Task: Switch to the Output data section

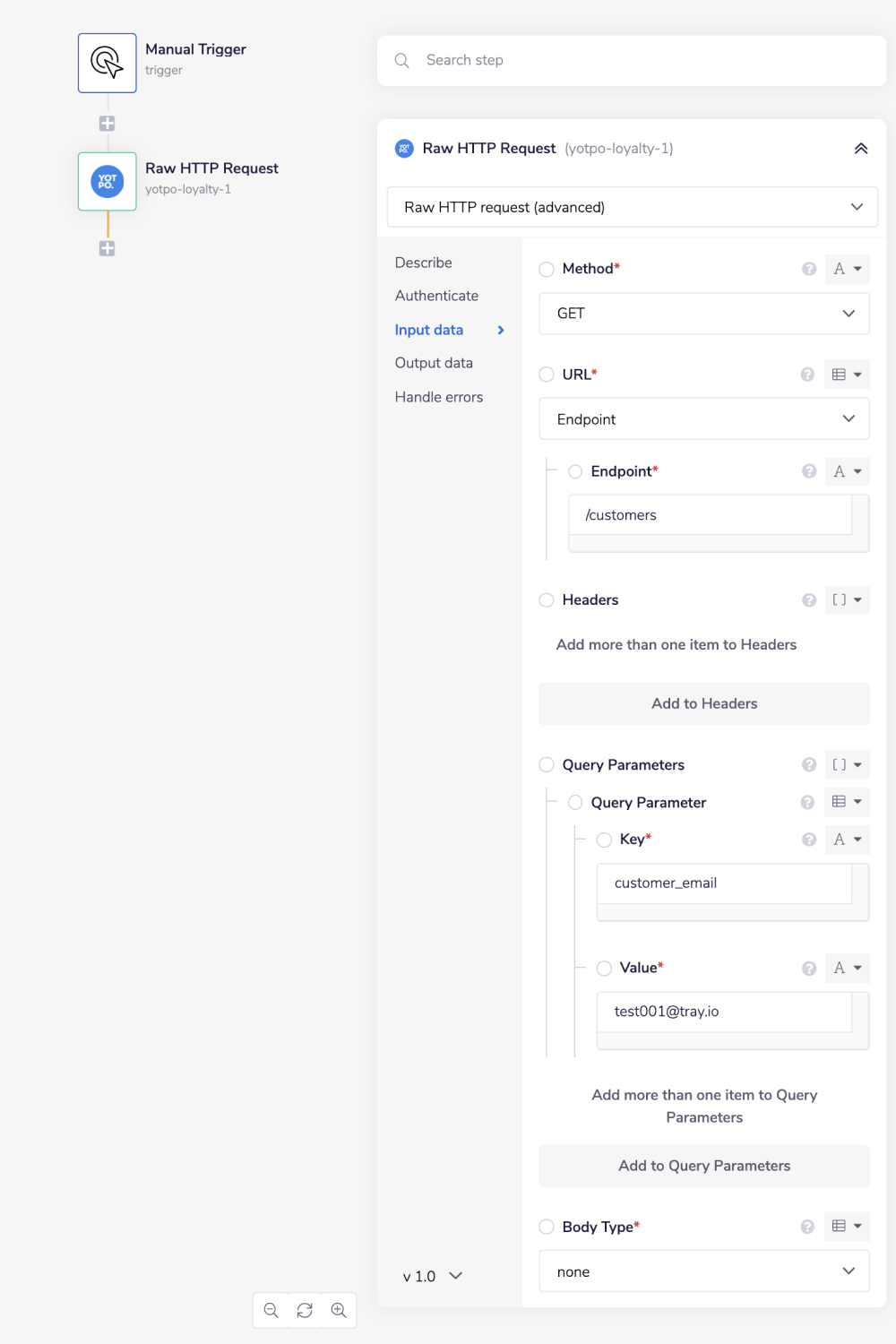Action: [x=434, y=363]
